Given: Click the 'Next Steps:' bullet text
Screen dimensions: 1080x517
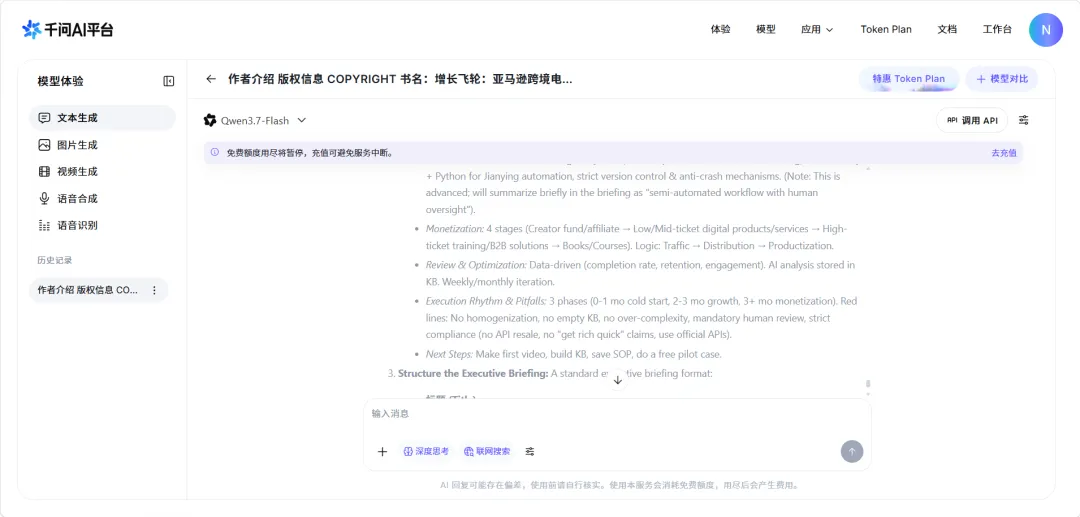Looking at the screenshot, I should pos(449,355).
